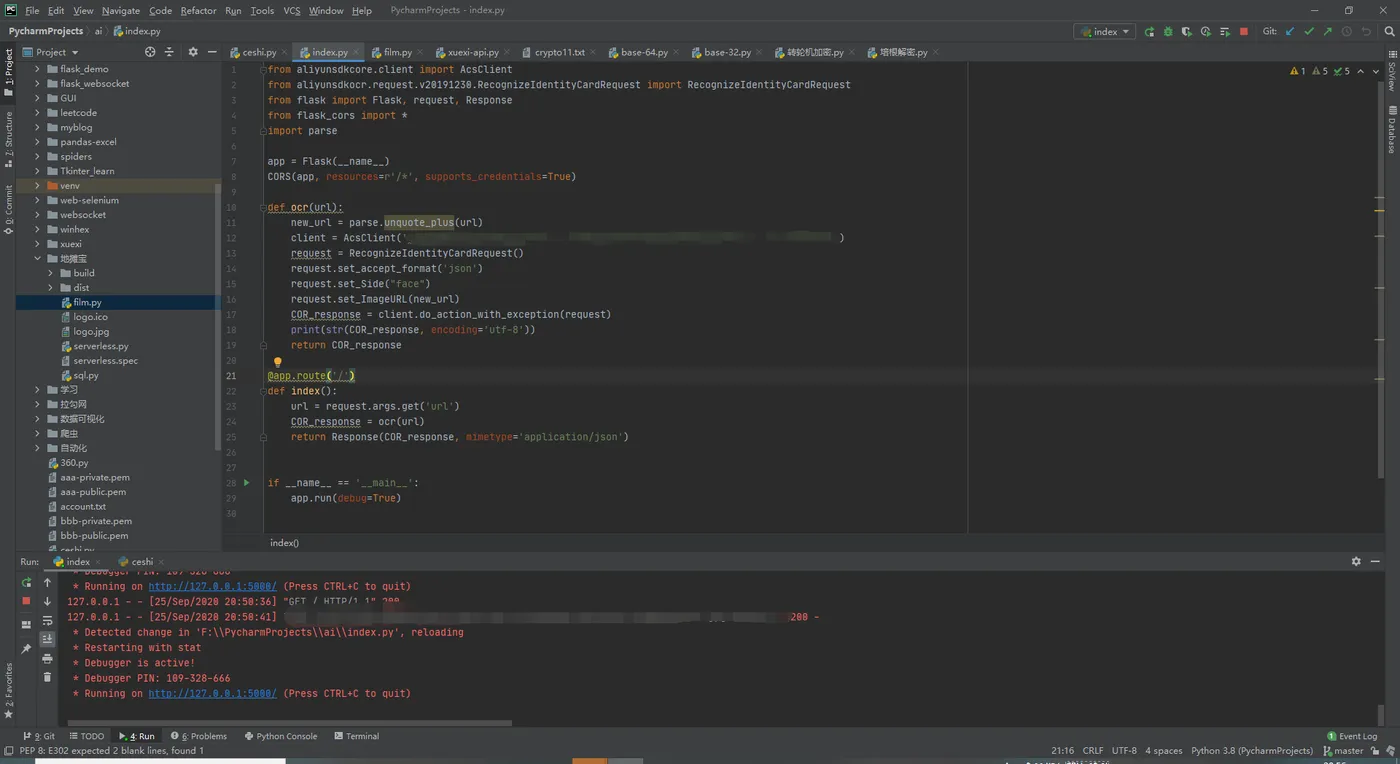This screenshot has width=1400, height=764.
Task: Click the yellow intention light bulb in editor
Action: 278,362
